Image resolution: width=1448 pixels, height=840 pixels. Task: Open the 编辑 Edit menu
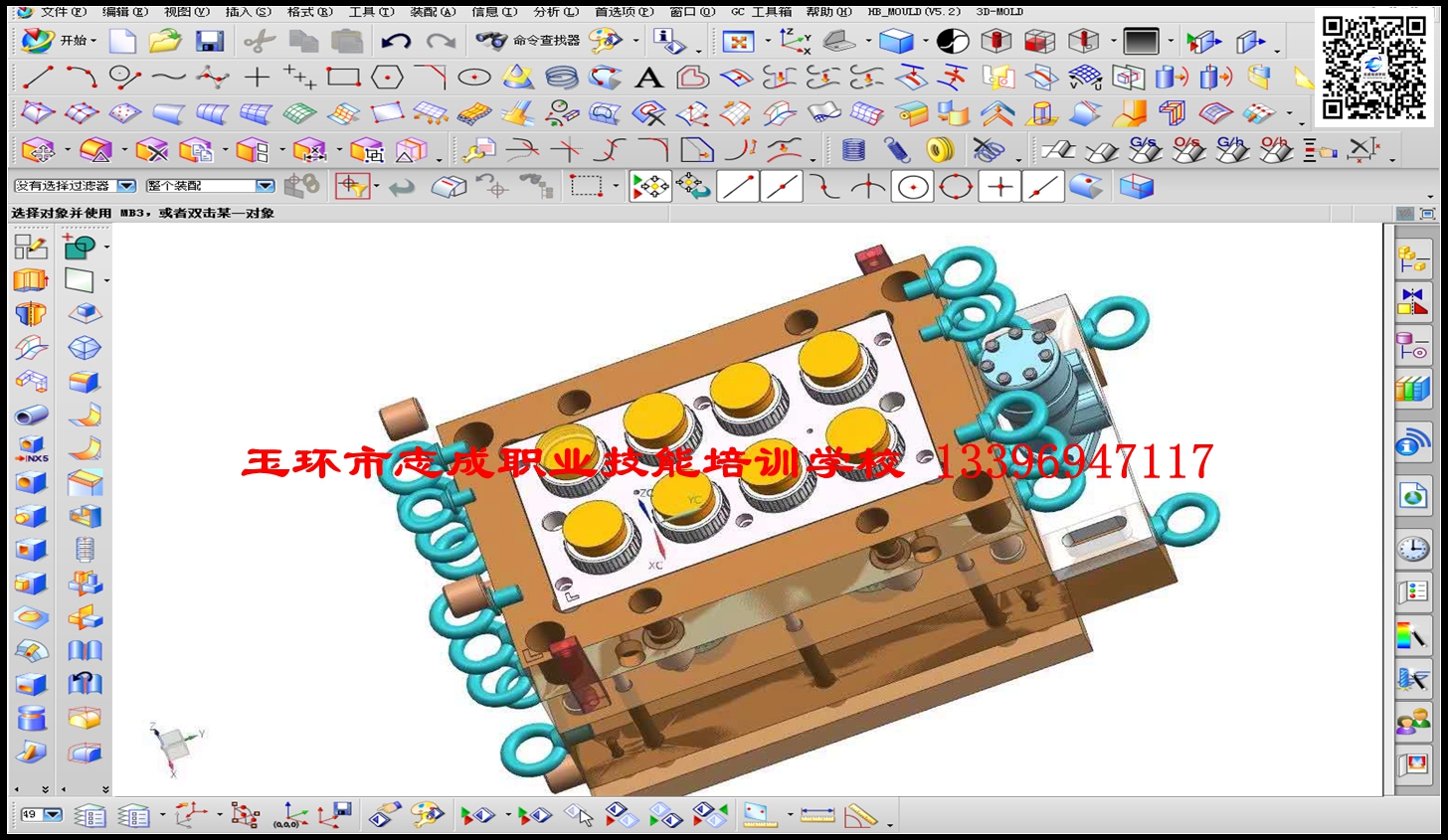pyautogui.click(x=124, y=12)
